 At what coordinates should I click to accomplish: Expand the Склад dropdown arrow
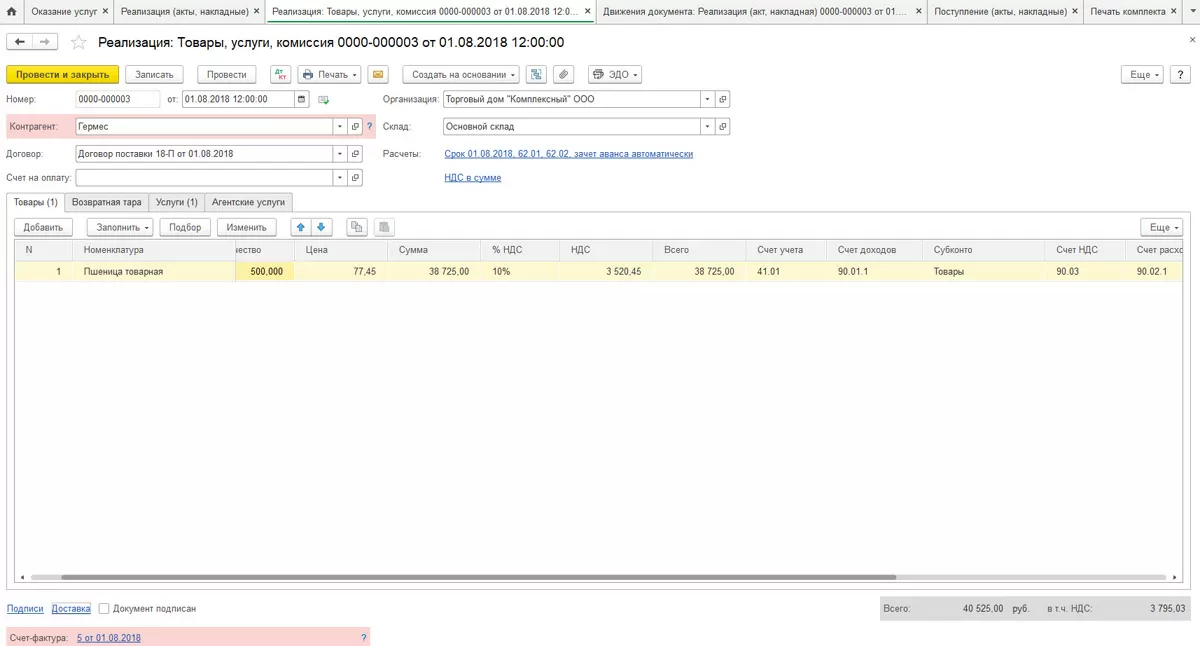tap(707, 127)
